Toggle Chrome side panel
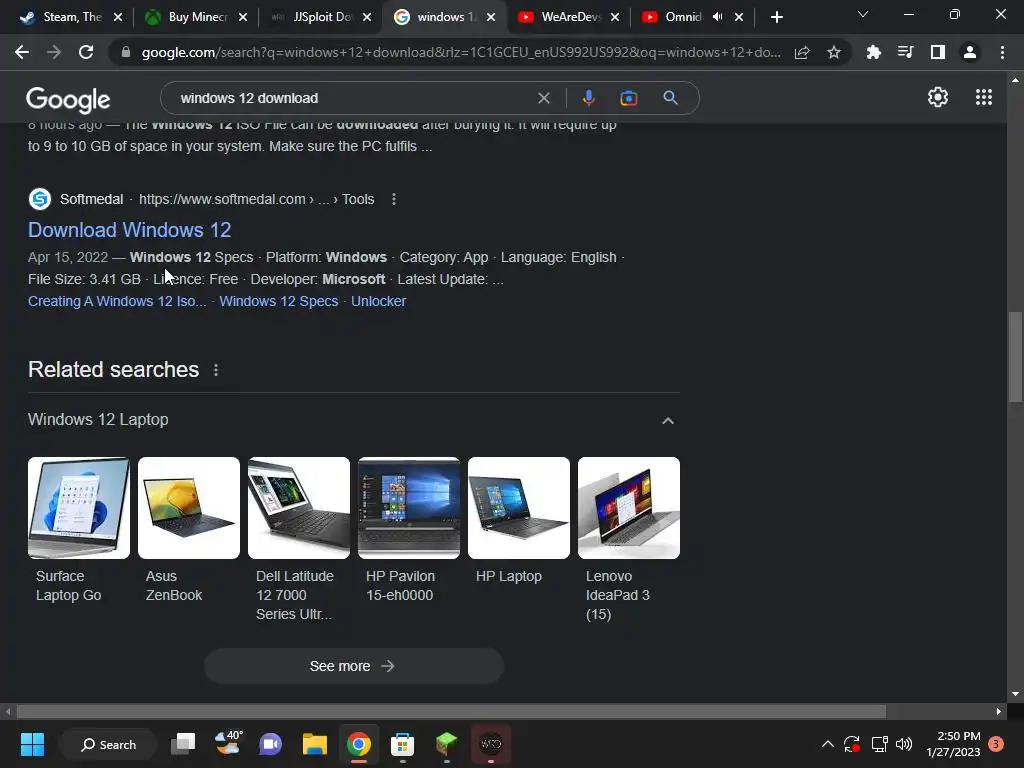 click(938, 52)
